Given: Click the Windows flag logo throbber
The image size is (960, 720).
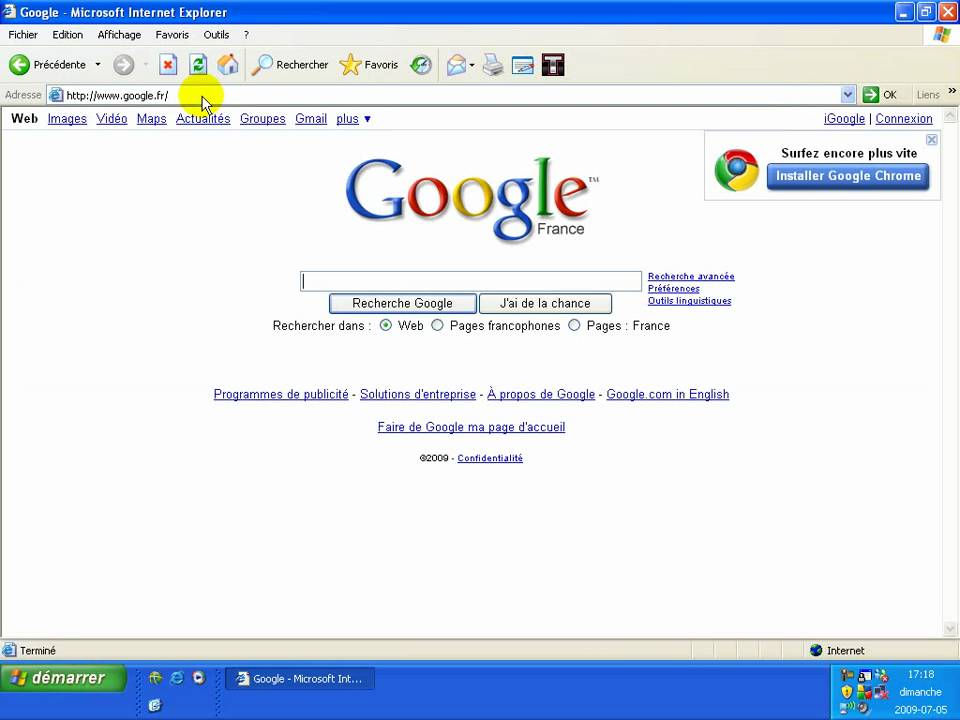Looking at the screenshot, I should pyautogui.click(x=942, y=35).
